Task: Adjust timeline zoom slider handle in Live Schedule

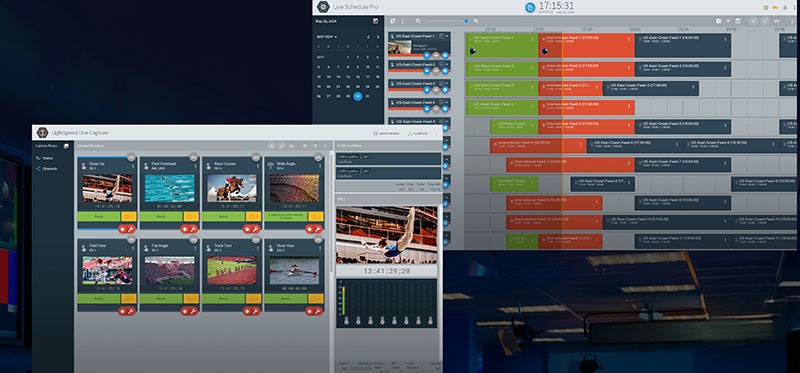Action: pyautogui.click(x=466, y=21)
